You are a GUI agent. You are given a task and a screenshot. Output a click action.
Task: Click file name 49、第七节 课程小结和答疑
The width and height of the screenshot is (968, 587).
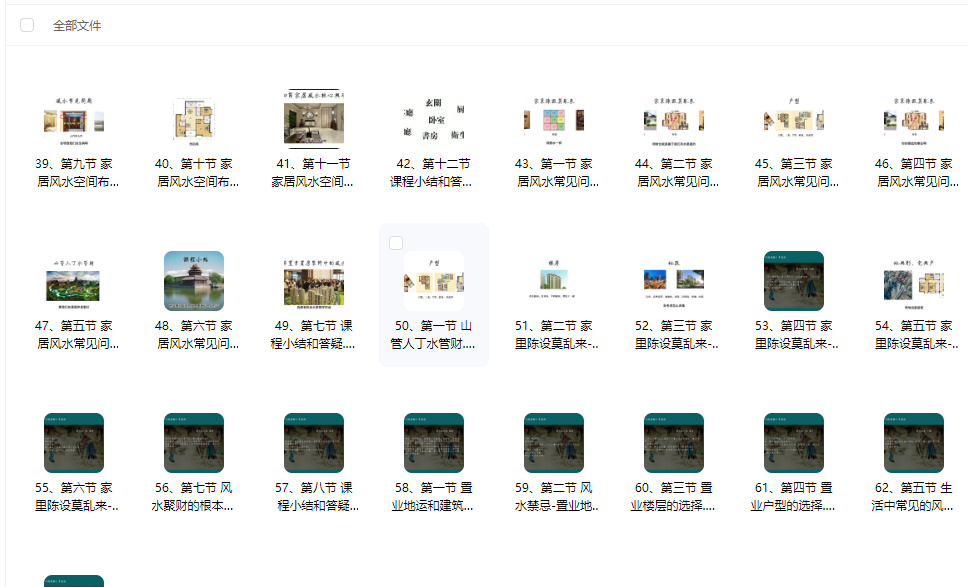tap(314, 333)
